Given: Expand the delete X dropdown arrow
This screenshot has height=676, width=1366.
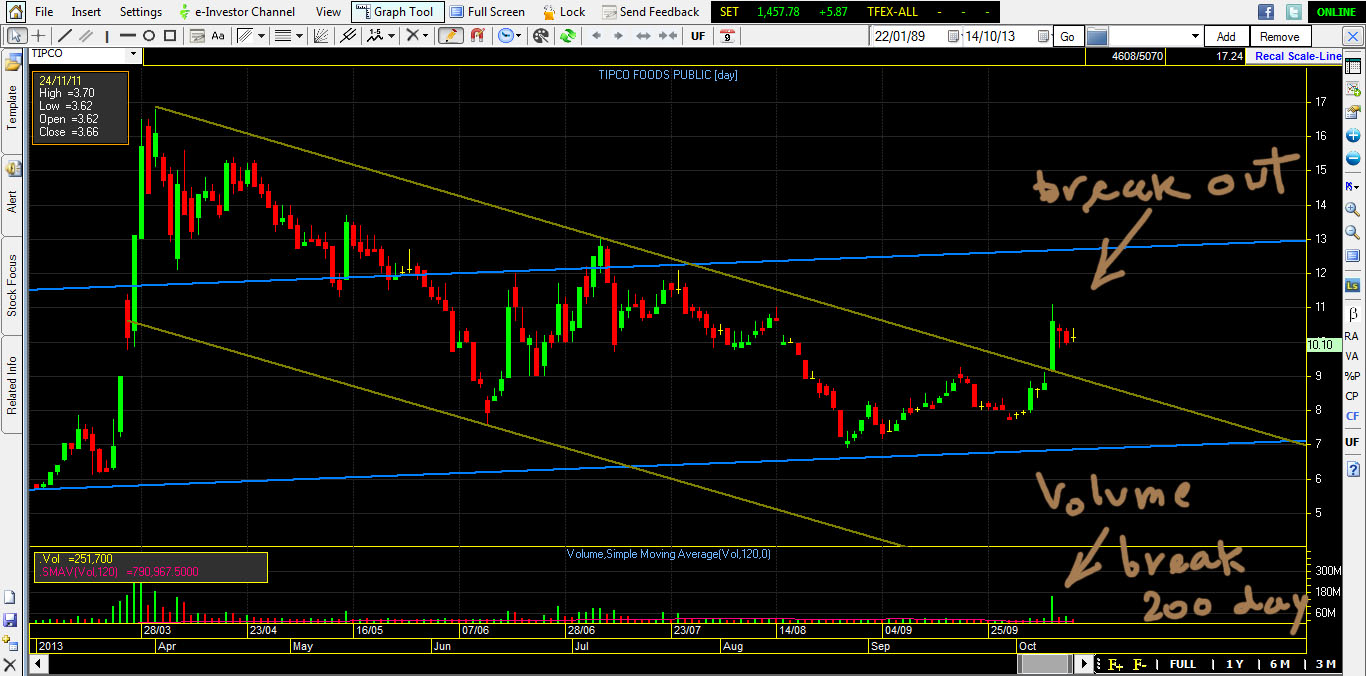Looking at the screenshot, I should tap(425, 35).
